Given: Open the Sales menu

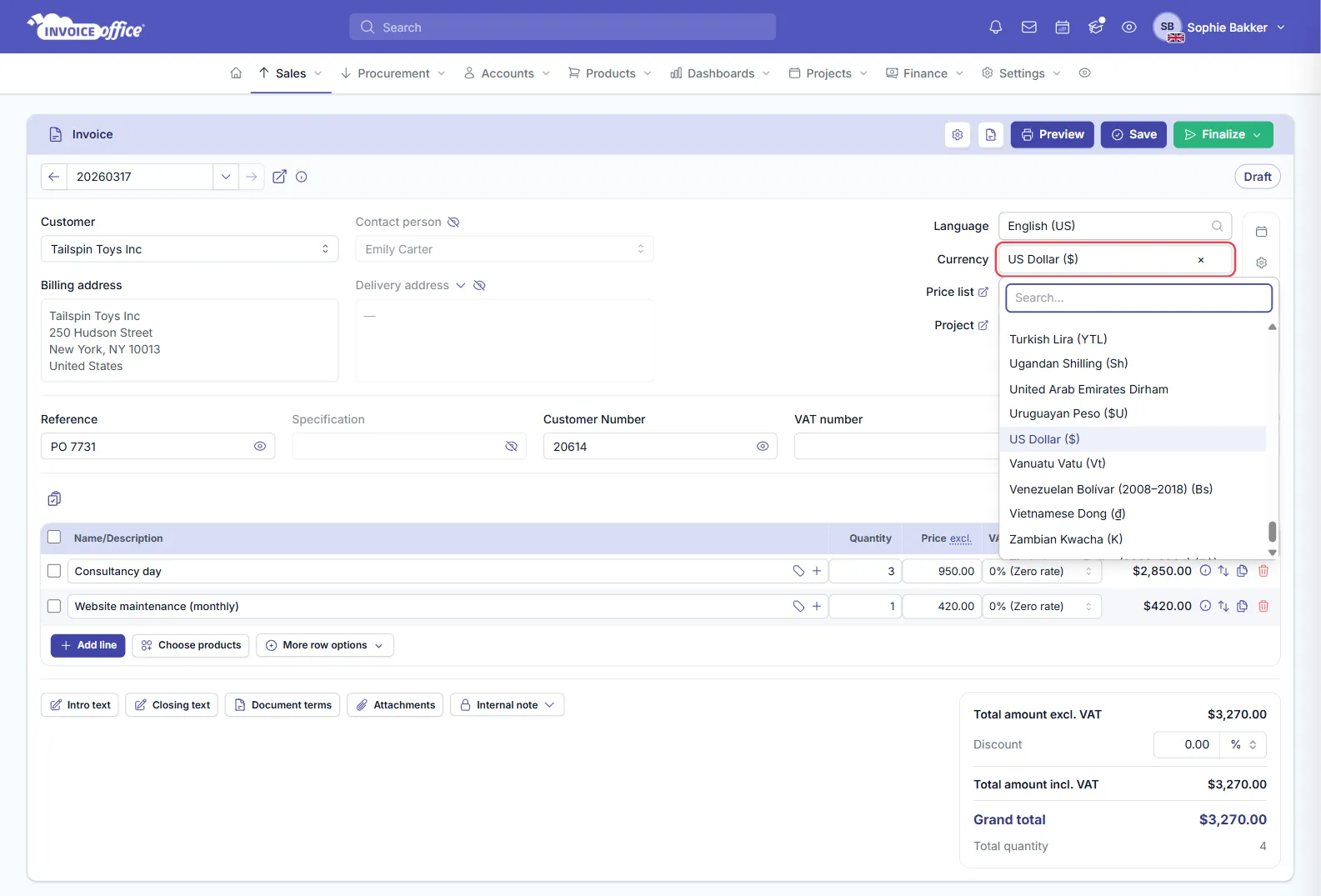Looking at the screenshot, I should pos(290,73).
